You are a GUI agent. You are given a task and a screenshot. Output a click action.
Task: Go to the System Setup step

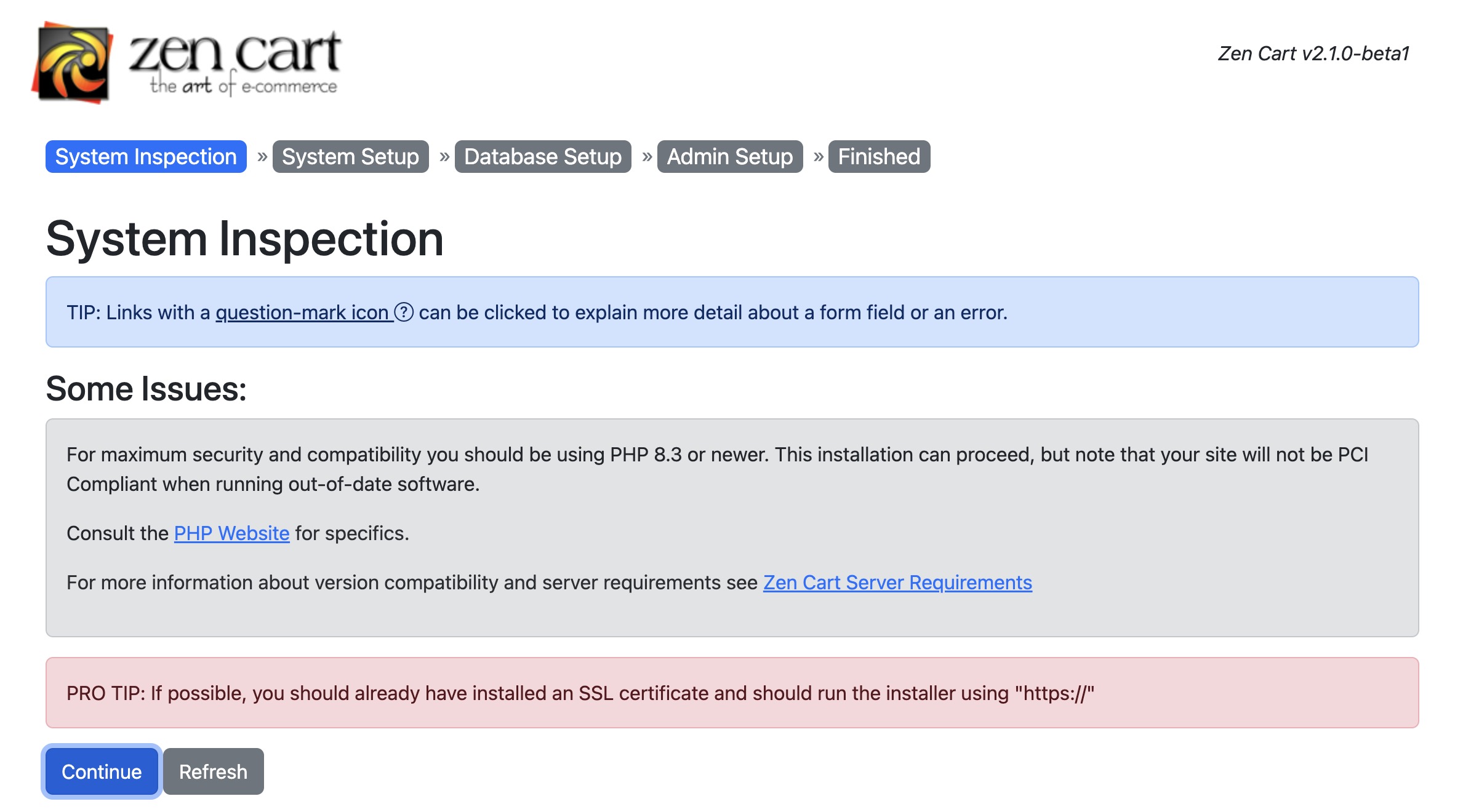(x=350, y=156)
